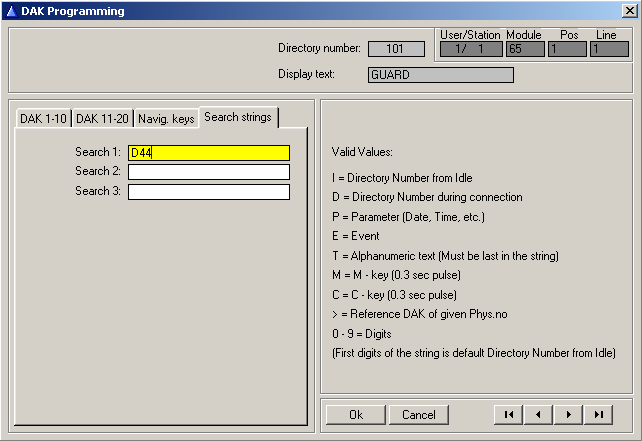Viewport: 642px width, 441px height.
Task: Select the Display text field with GUARD
Action: click(x=440, y=75)
